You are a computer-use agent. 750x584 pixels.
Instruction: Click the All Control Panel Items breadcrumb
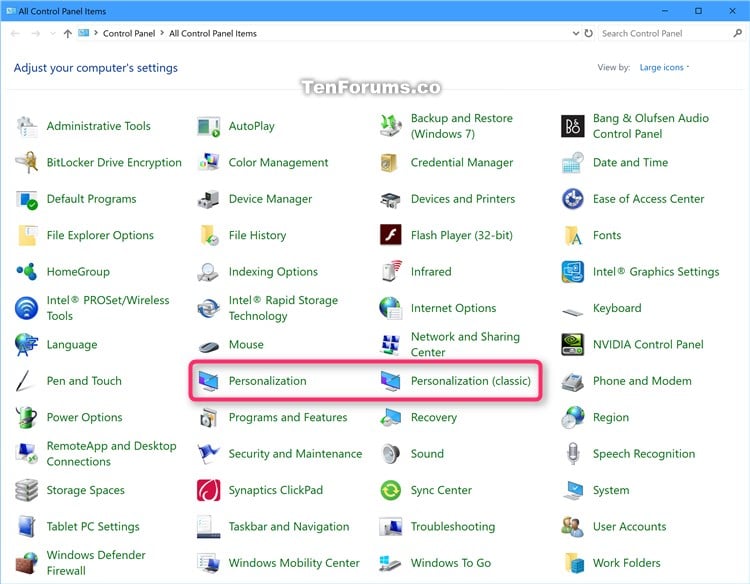pos(213,33)
